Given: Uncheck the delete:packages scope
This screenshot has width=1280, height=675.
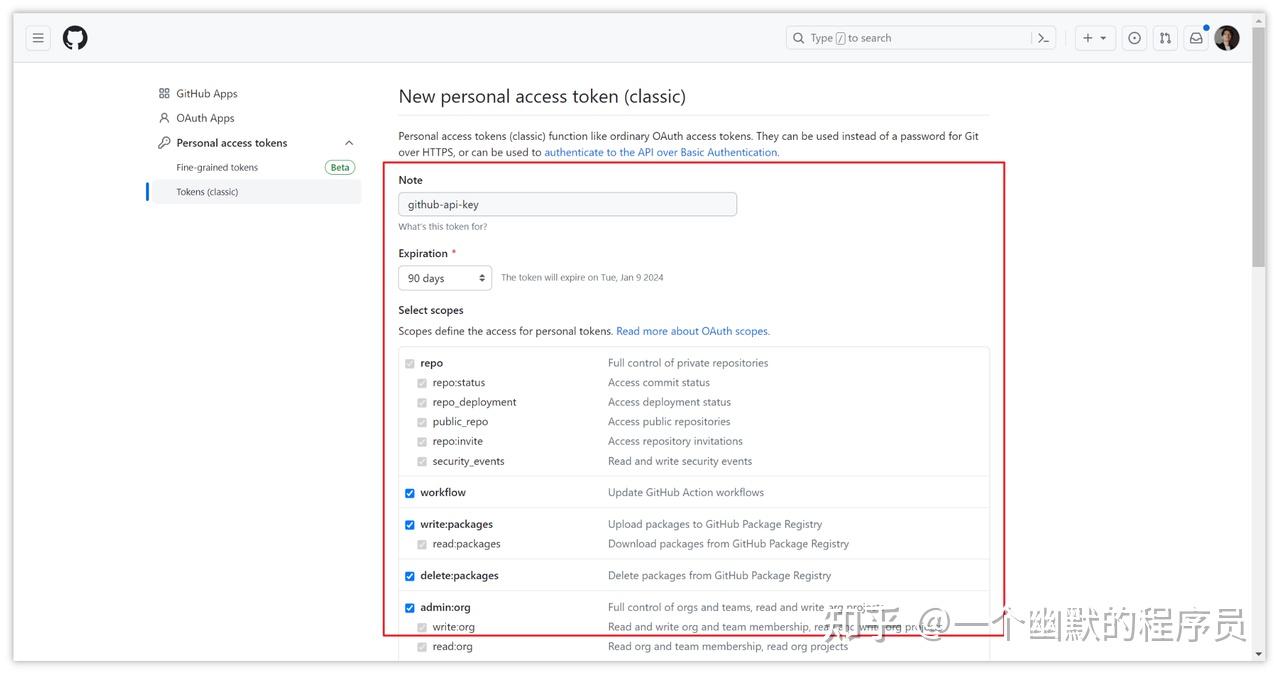Looking at the screenshot, I should click(x=410, y=575).
